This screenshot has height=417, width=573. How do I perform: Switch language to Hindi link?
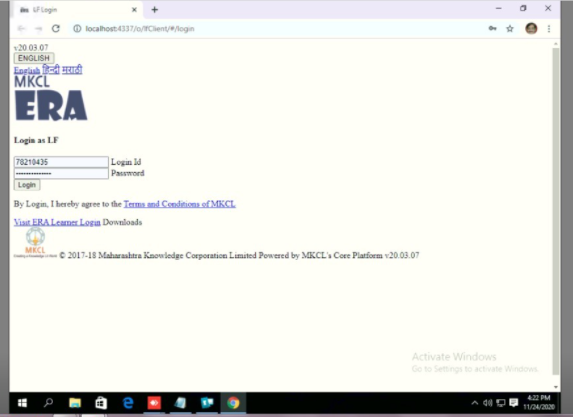(x=51, y=69)
